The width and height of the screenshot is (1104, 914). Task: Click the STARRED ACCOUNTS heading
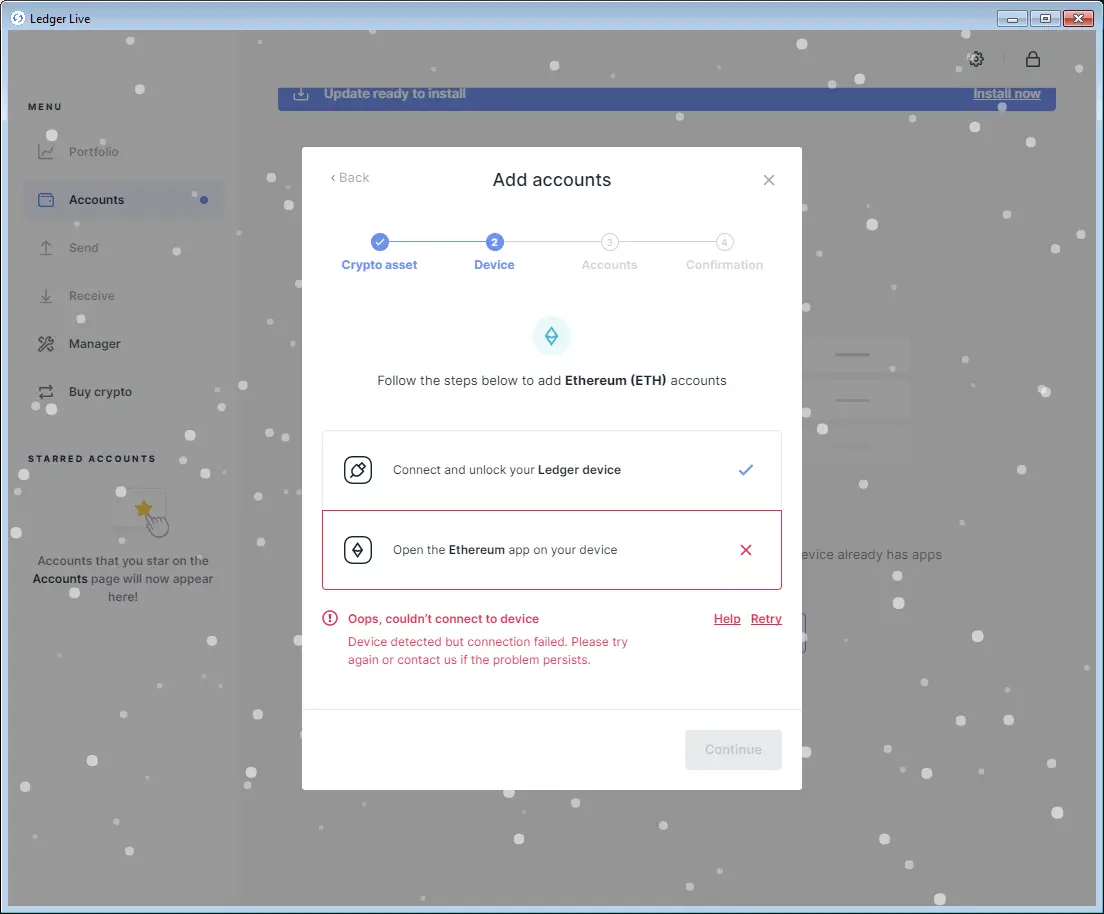click(x=92, y=458)
